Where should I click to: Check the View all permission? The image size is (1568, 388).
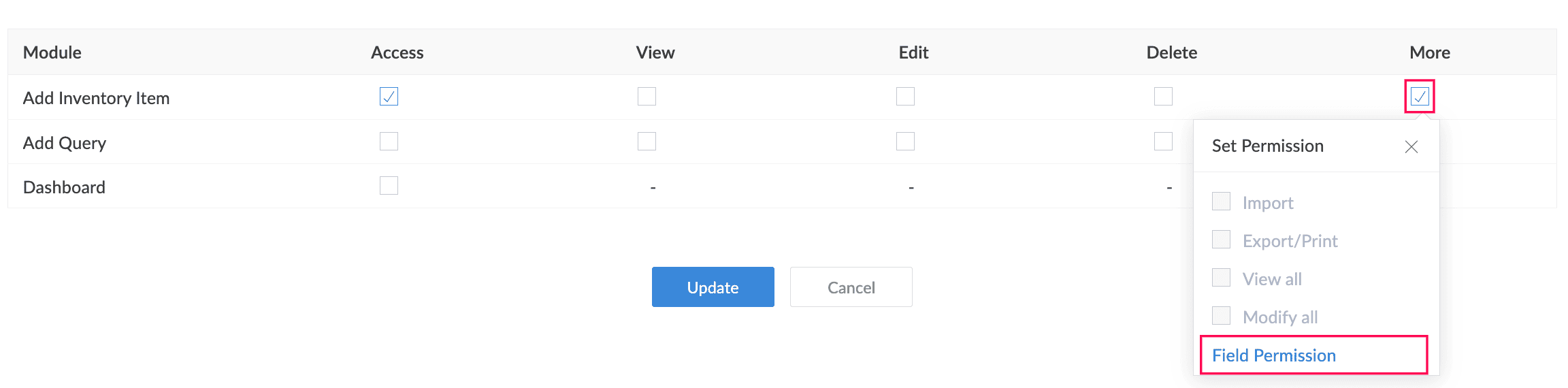(1221, 278)
